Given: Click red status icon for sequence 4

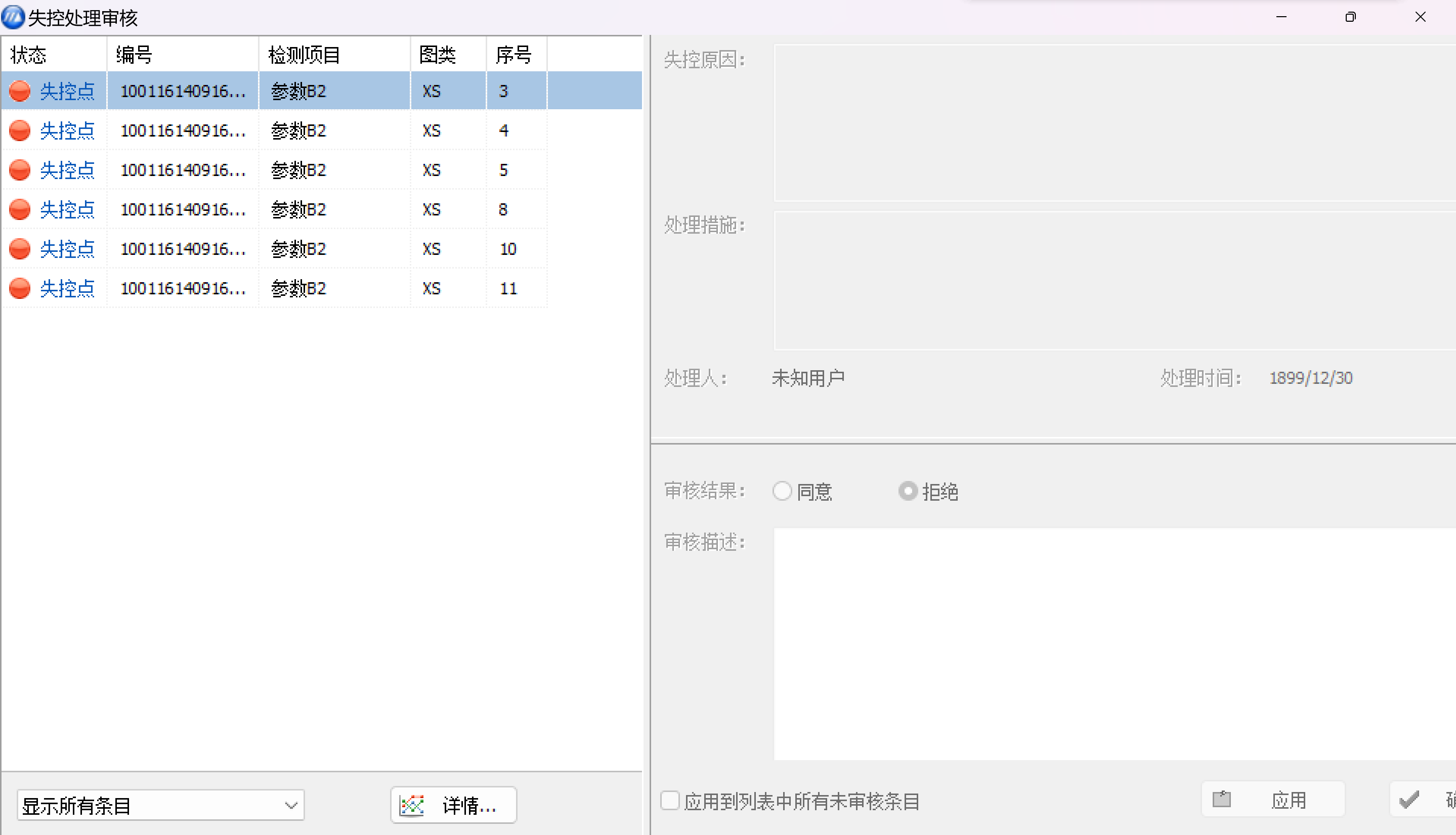Looking at the screenshot, I should coord(20,130).
